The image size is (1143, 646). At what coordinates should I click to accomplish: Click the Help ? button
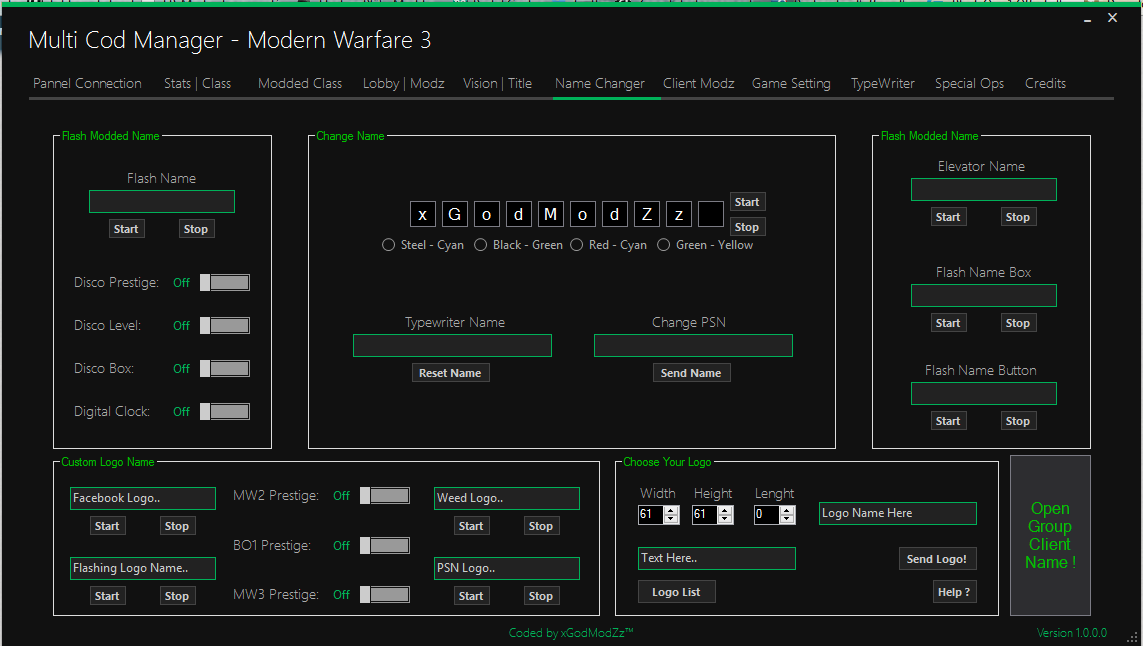(954, 592)
